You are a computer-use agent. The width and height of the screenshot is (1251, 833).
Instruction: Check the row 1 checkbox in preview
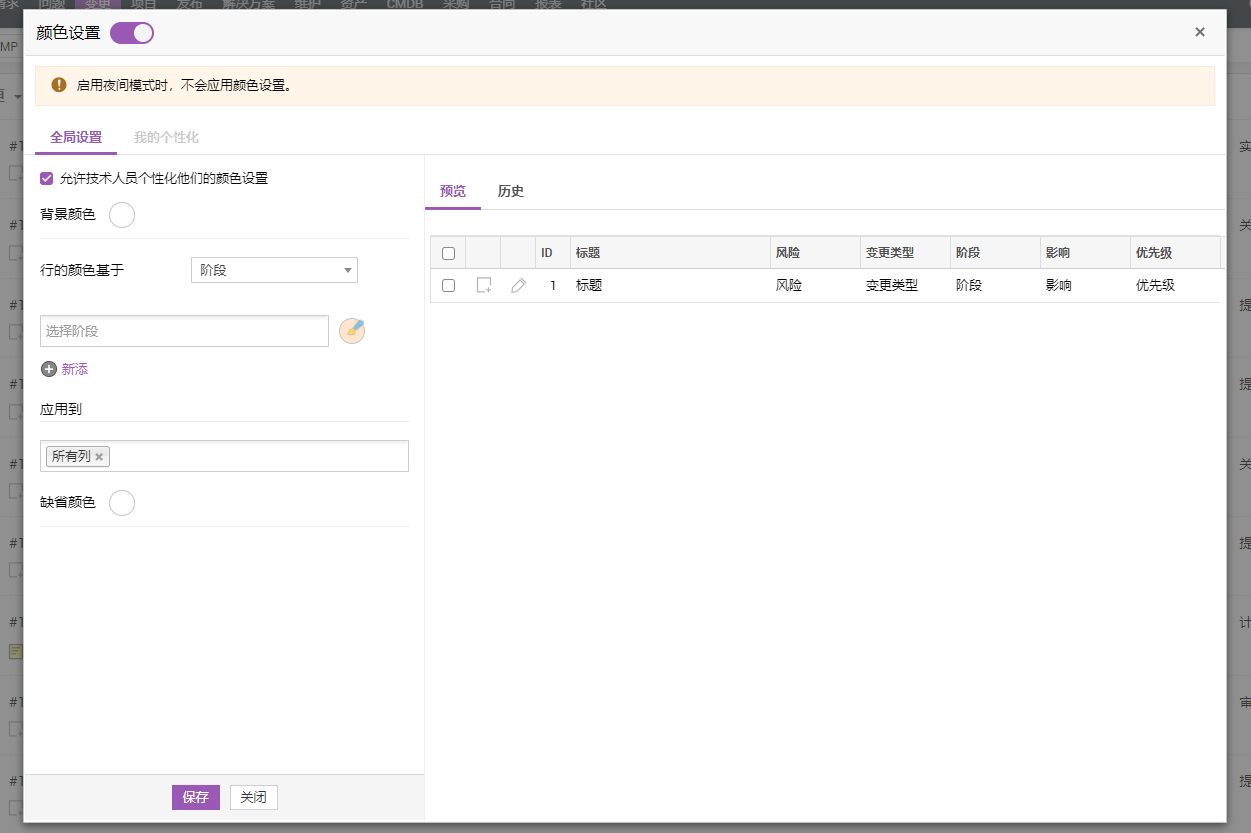point(448,285)
